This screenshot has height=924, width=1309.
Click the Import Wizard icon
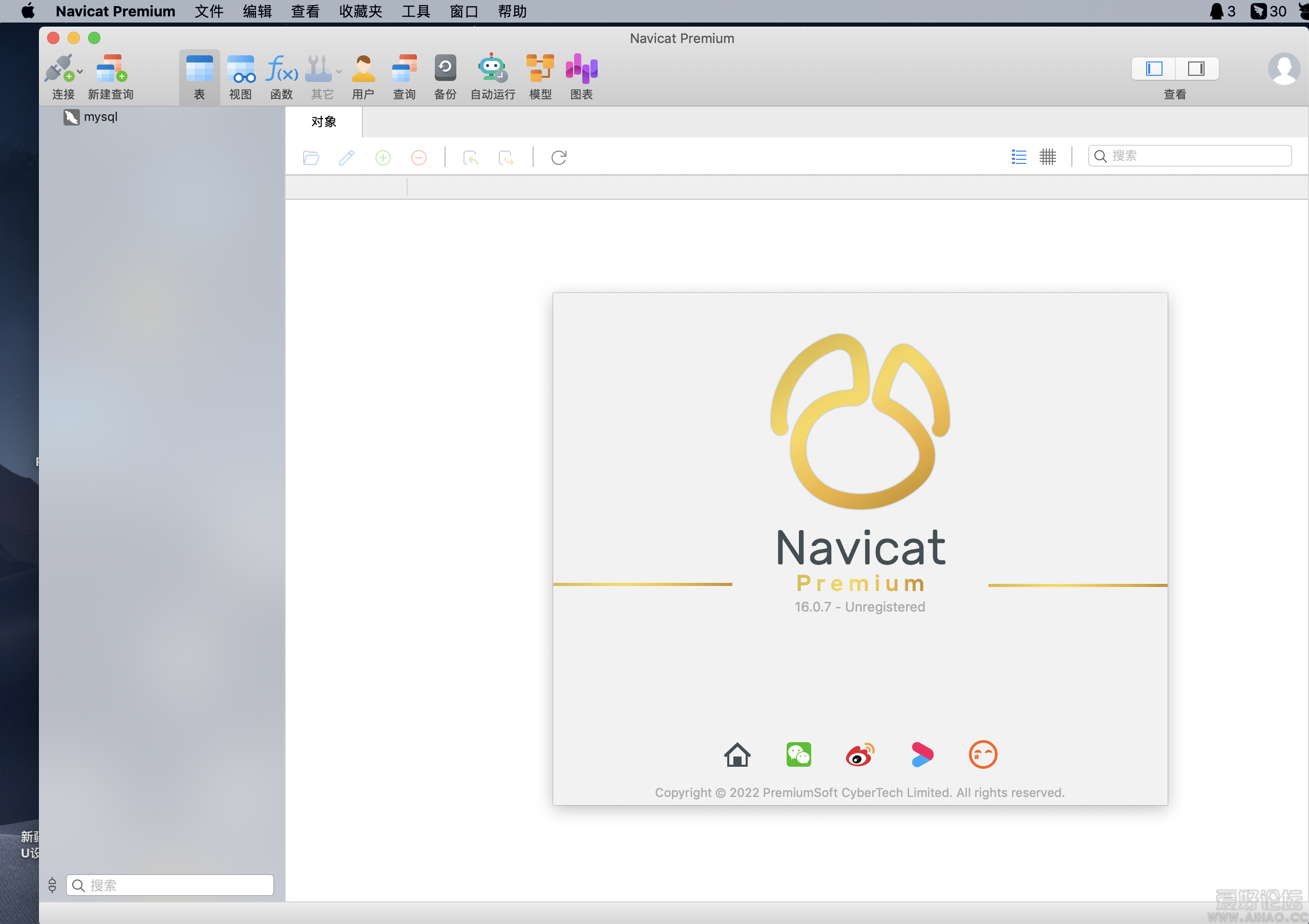point(471,157)
